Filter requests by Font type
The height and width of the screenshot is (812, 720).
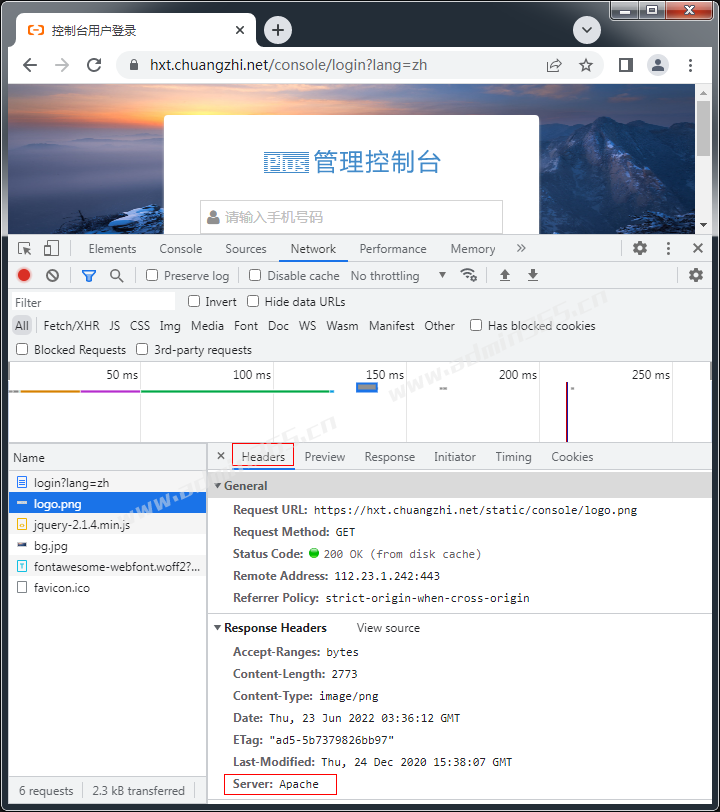click(246, 326)
